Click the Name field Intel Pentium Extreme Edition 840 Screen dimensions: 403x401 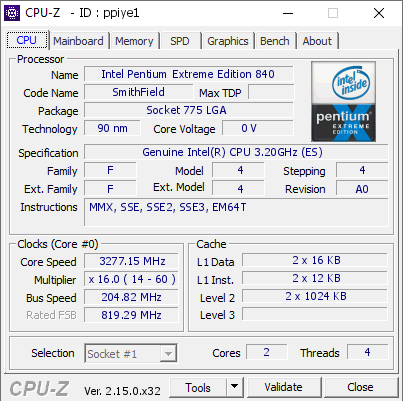tap(189, 74)
